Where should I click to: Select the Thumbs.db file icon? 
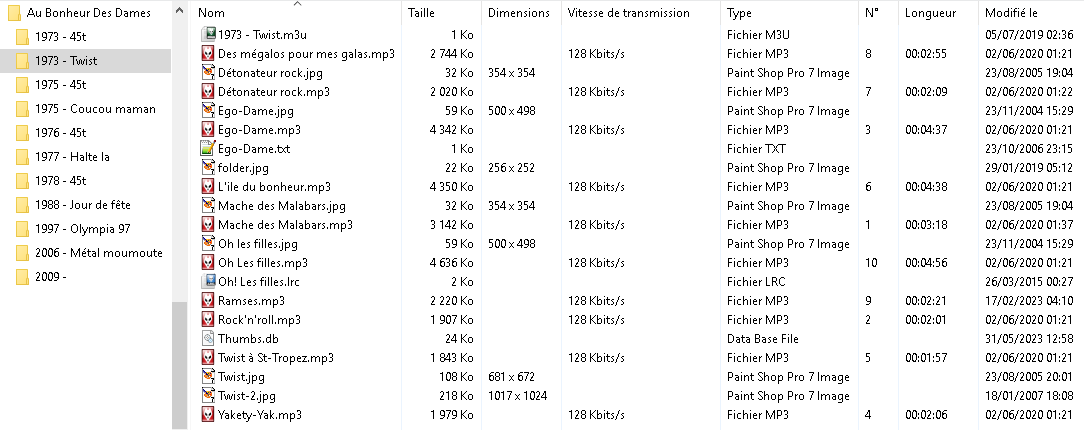tap(207, 339)
